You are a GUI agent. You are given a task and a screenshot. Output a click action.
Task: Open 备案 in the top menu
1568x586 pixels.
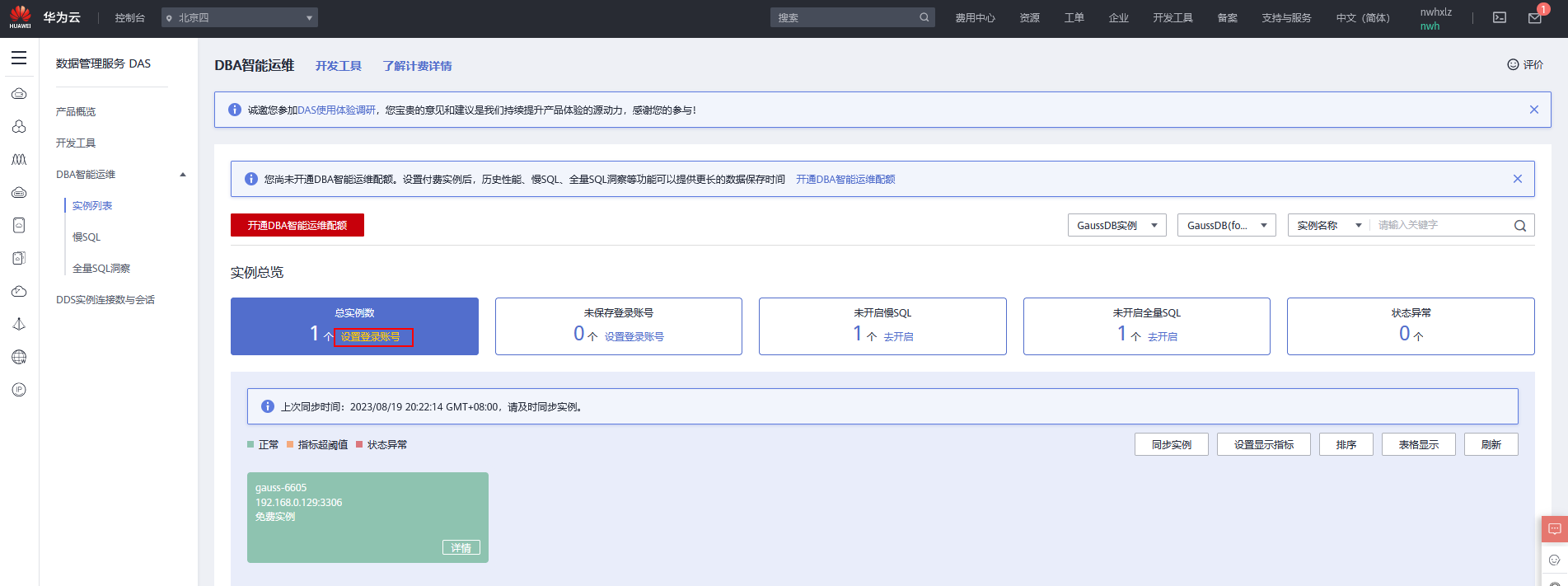point(1228,17)
